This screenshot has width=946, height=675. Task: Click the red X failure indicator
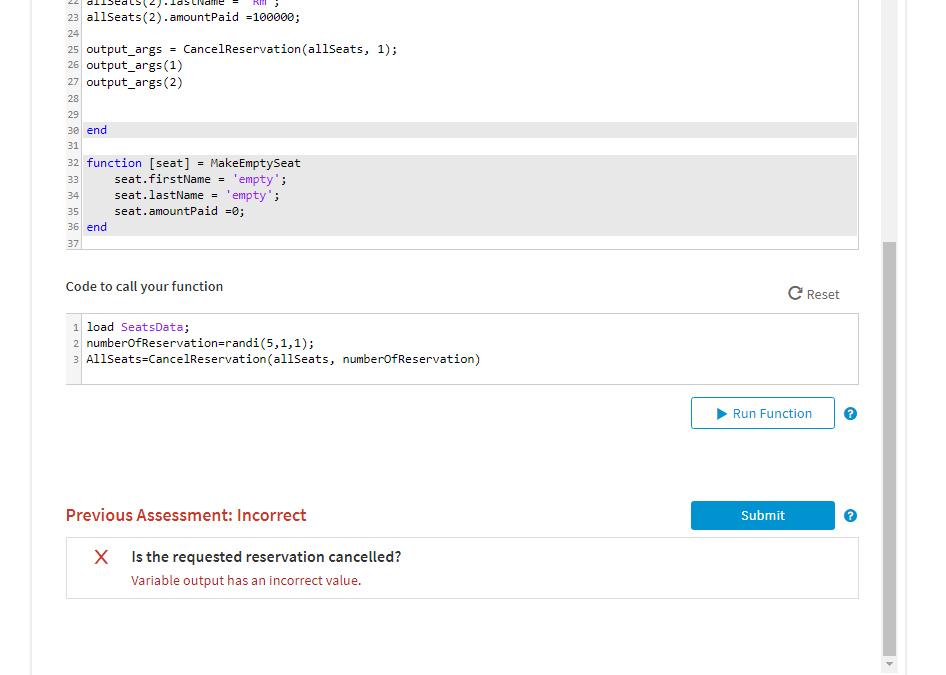point(100,558)
